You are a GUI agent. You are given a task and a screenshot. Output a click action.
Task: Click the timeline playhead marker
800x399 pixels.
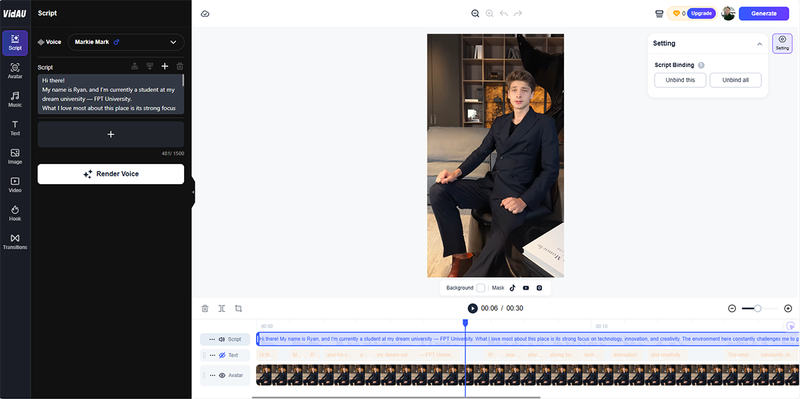(465, 322)
